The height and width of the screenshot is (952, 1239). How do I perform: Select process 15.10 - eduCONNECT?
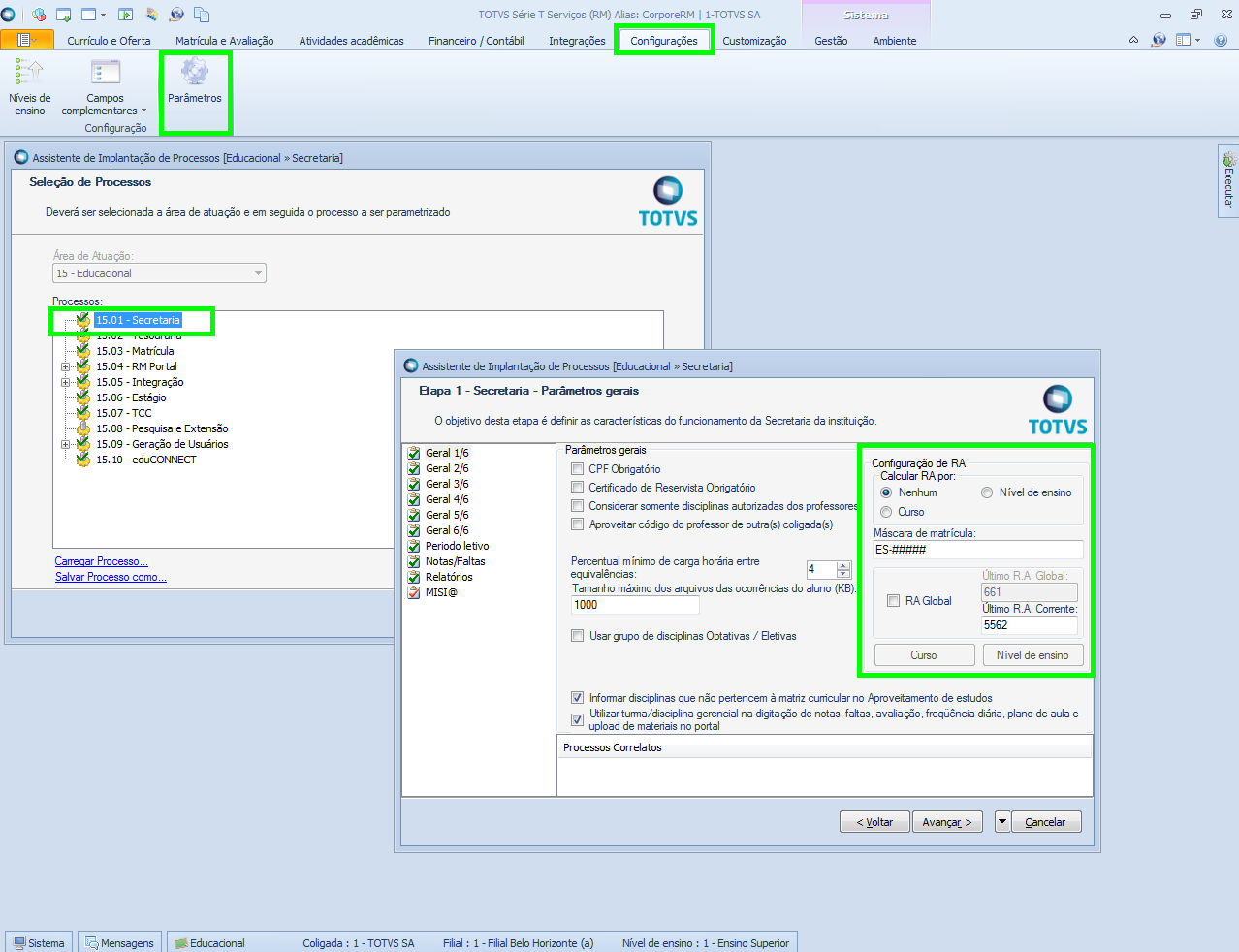pos(145,460)
